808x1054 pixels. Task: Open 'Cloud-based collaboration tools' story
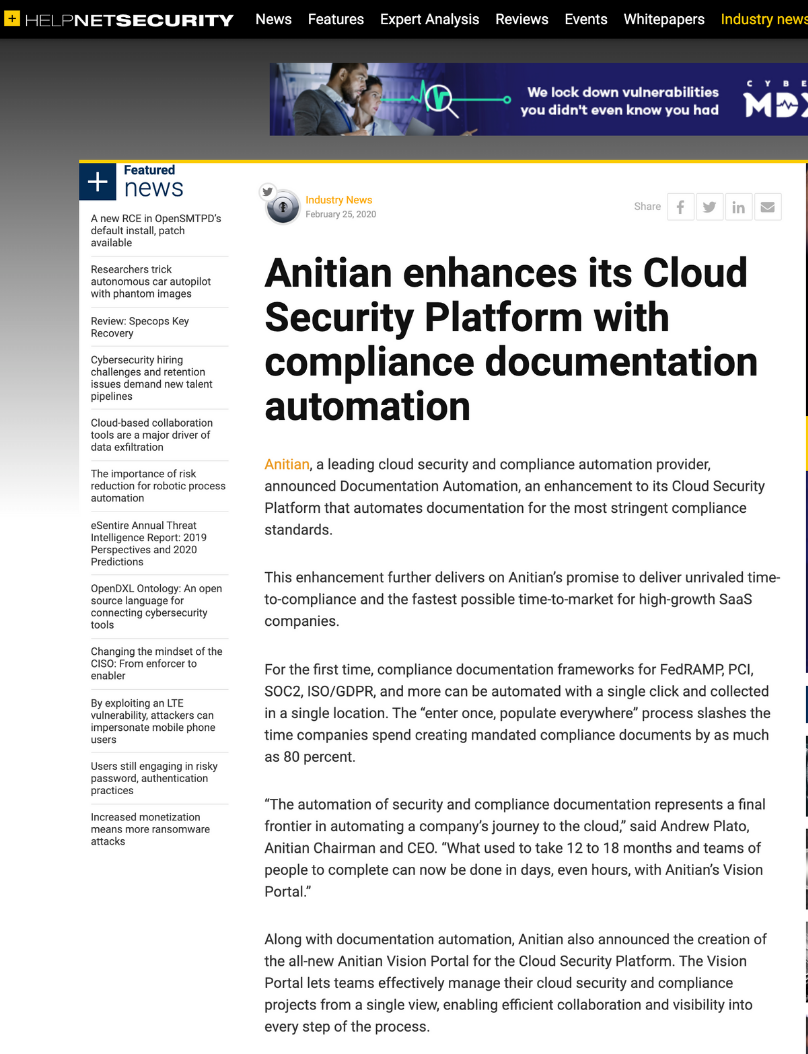pyautogui.click(x=152, y=435)
